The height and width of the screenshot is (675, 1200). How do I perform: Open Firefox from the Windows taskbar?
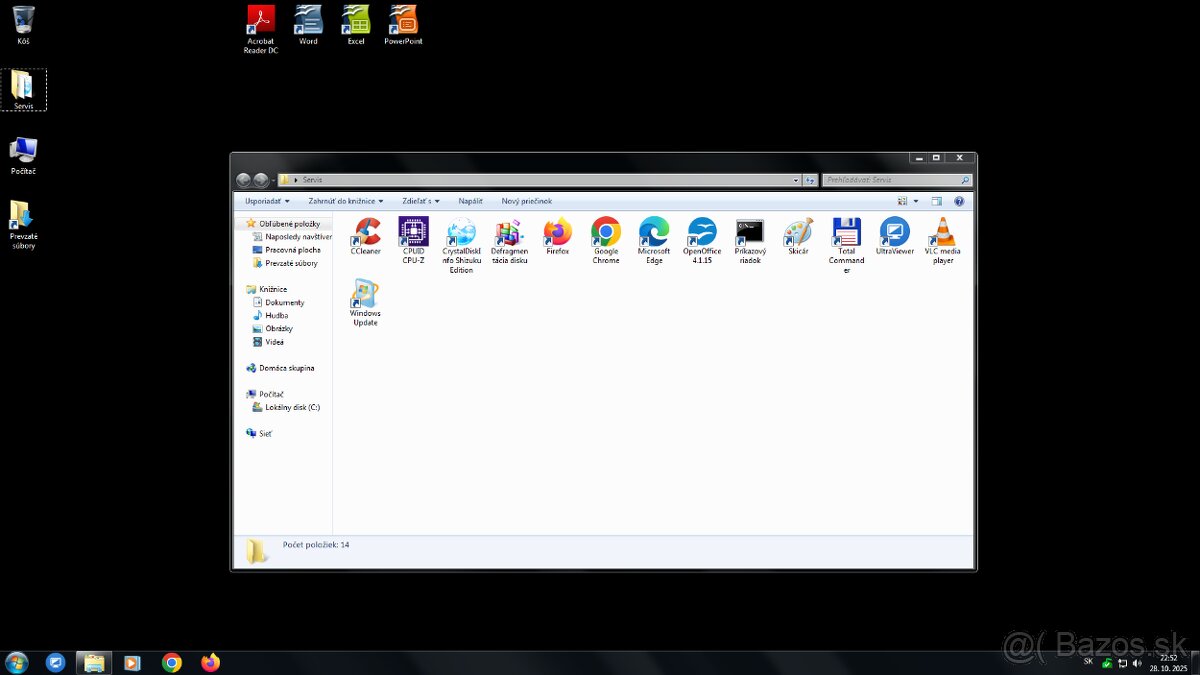[x=210, y=662]
